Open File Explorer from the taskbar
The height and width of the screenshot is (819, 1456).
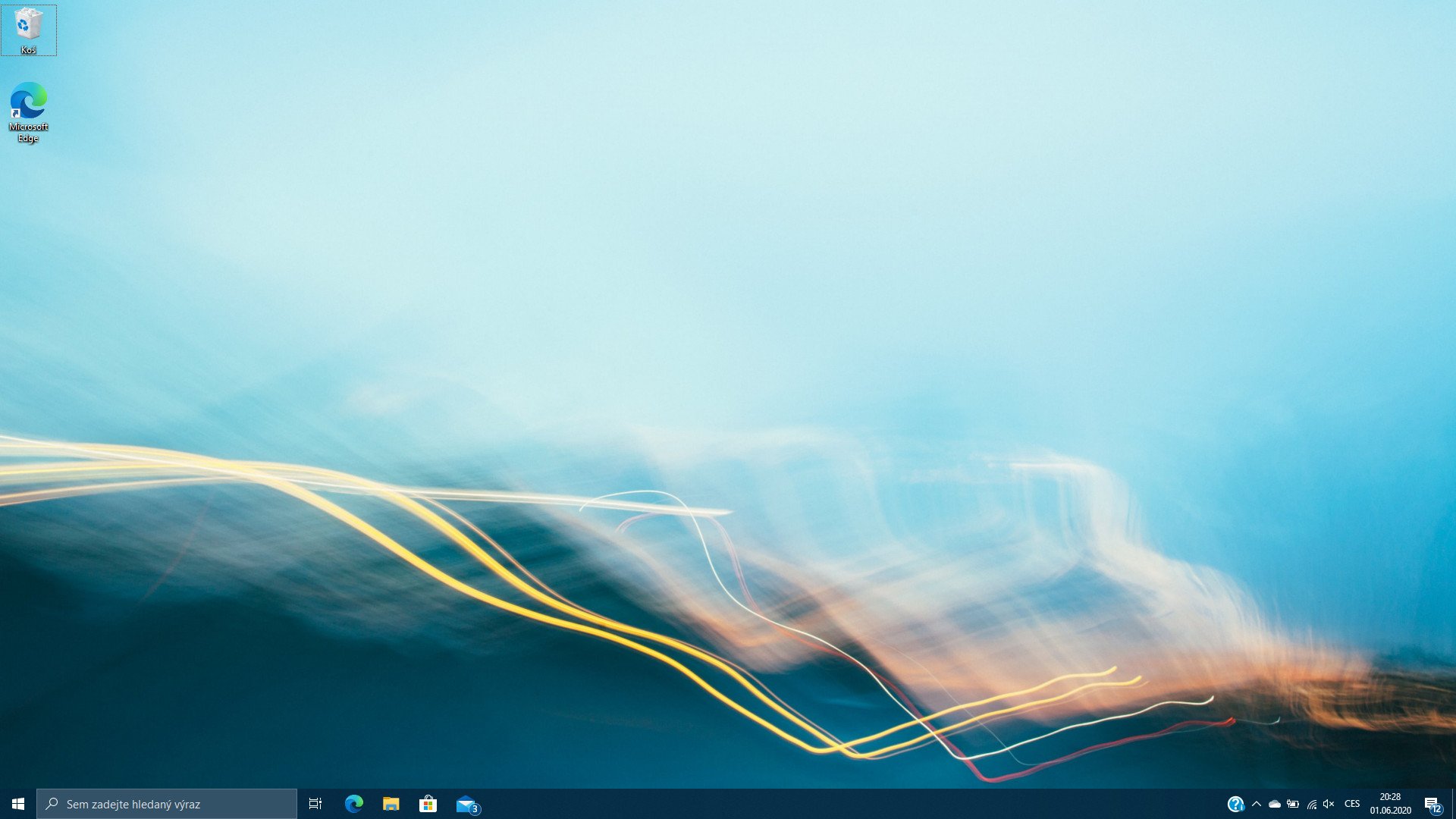pyautogui.click(x=391, y=804)
